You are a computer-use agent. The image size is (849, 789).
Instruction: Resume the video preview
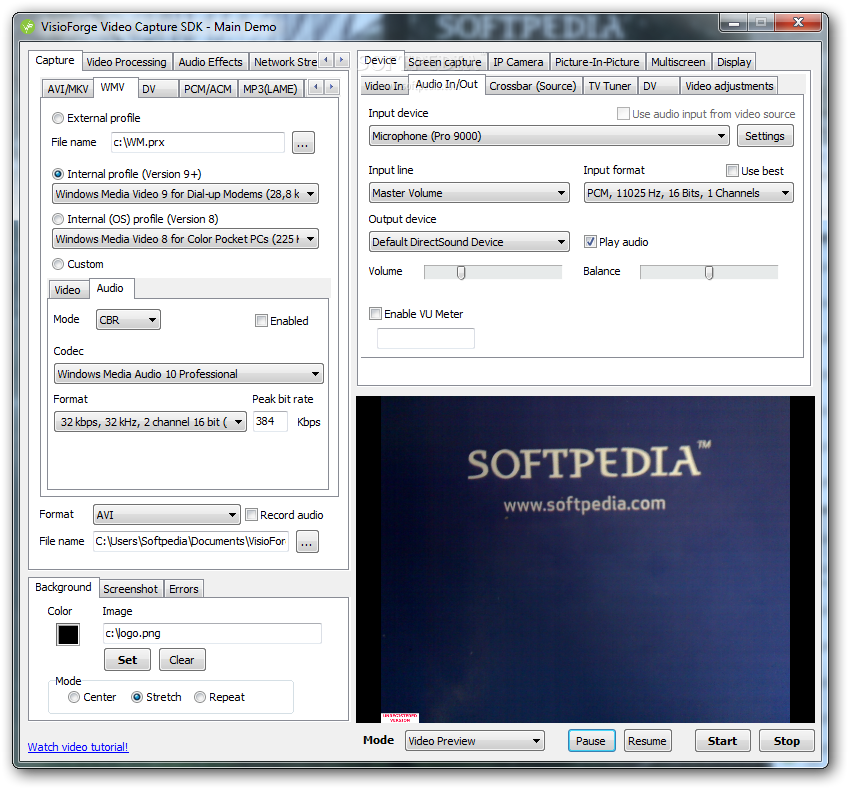pyautogui.click(x=648, y=741)
